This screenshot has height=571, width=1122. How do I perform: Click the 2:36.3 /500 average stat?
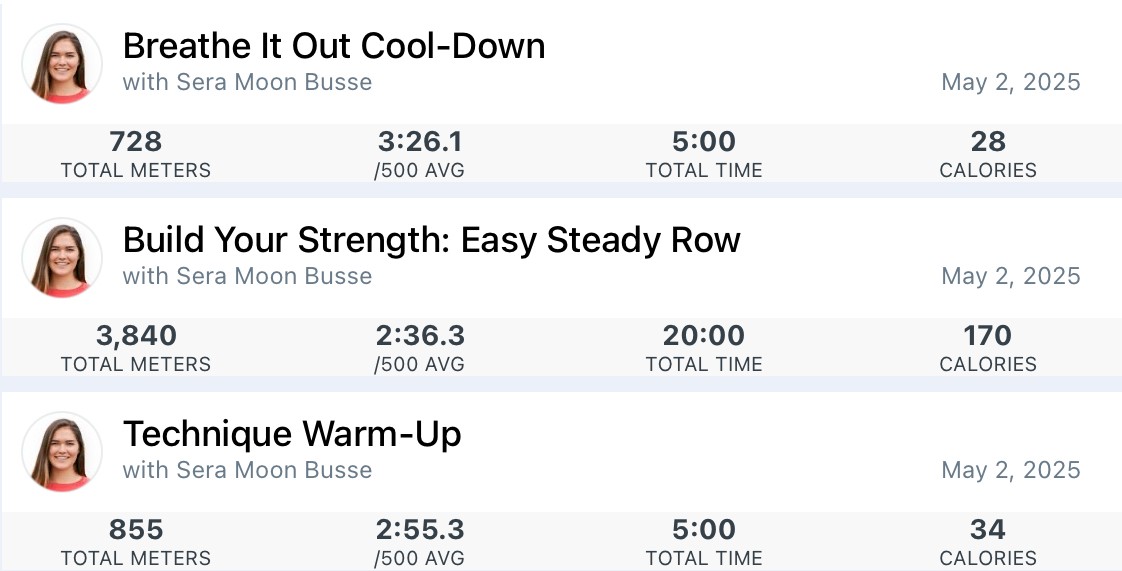point(419,348)
